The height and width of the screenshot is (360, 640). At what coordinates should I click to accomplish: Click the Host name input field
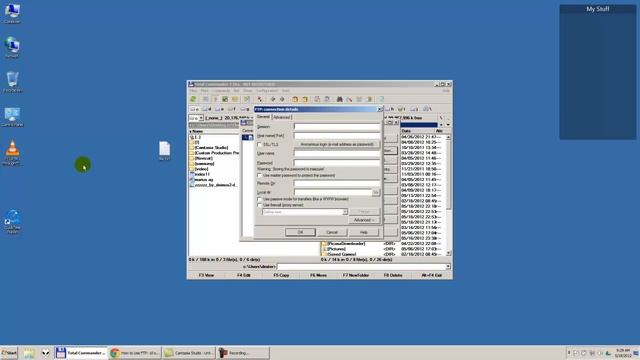point(337,136)
